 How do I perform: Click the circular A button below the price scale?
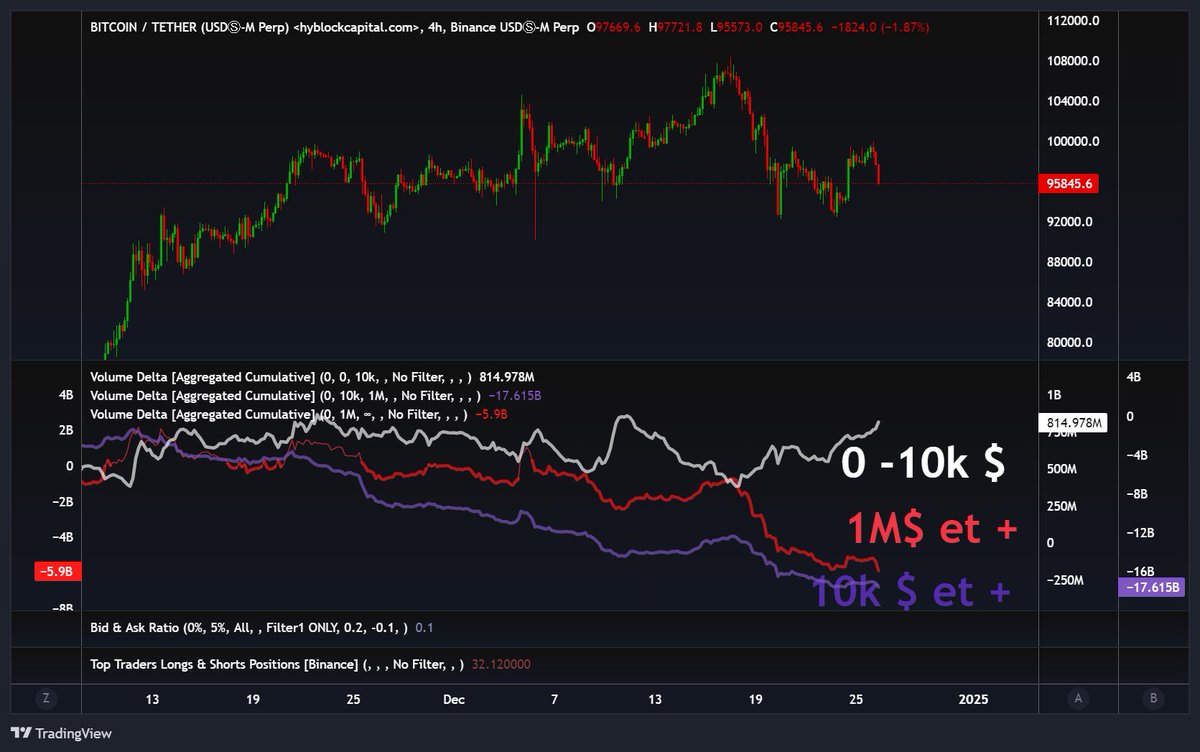[1076, 698]
